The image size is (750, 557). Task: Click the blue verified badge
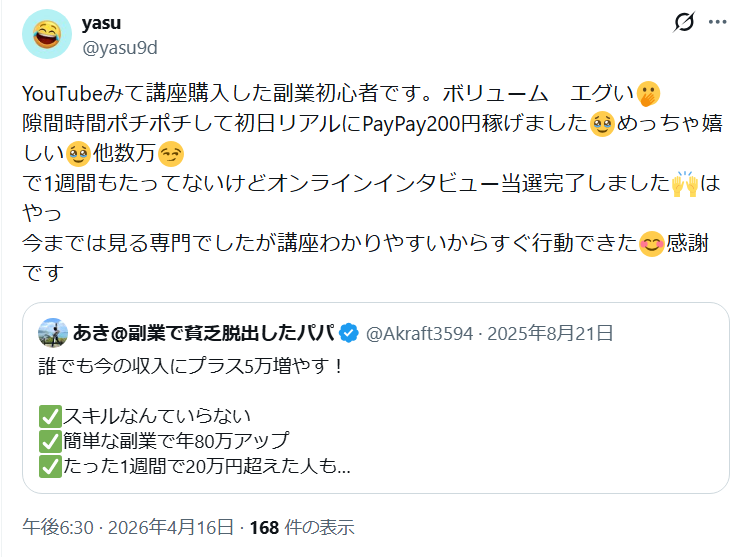tap(350, 333)
